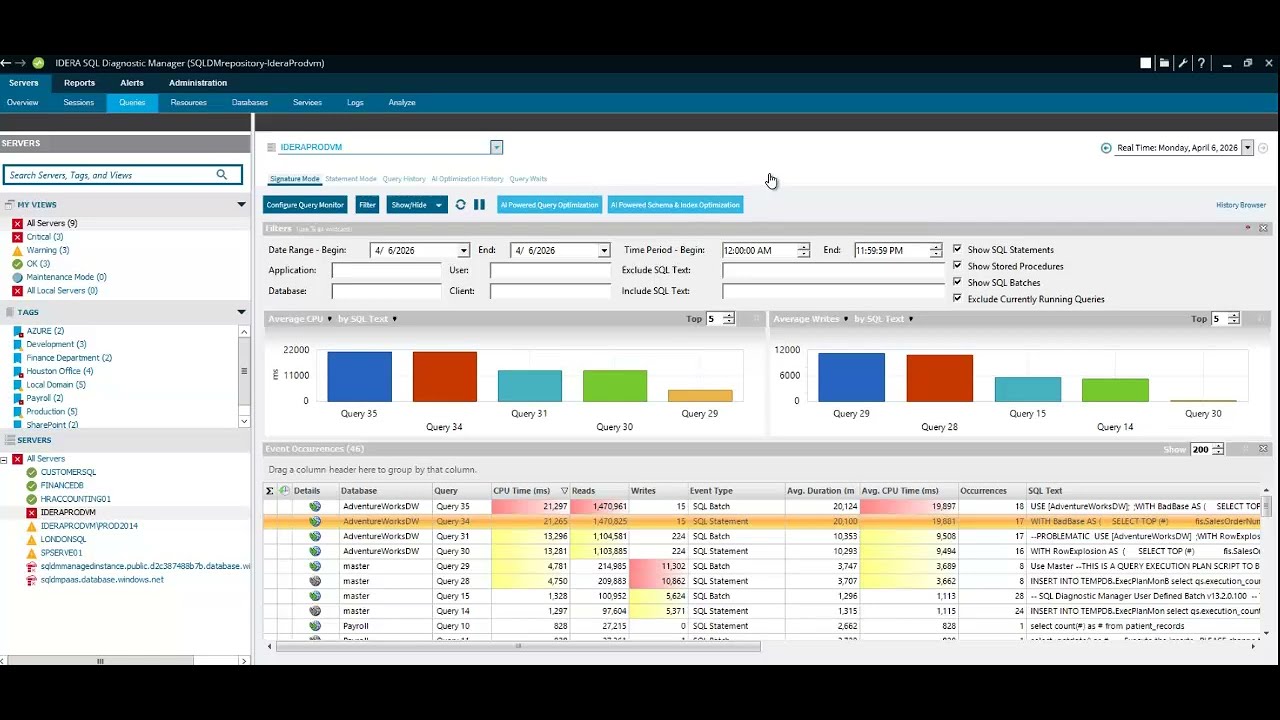
Task: Launch AI Powered Query Optimization
Action: point(549,205)
